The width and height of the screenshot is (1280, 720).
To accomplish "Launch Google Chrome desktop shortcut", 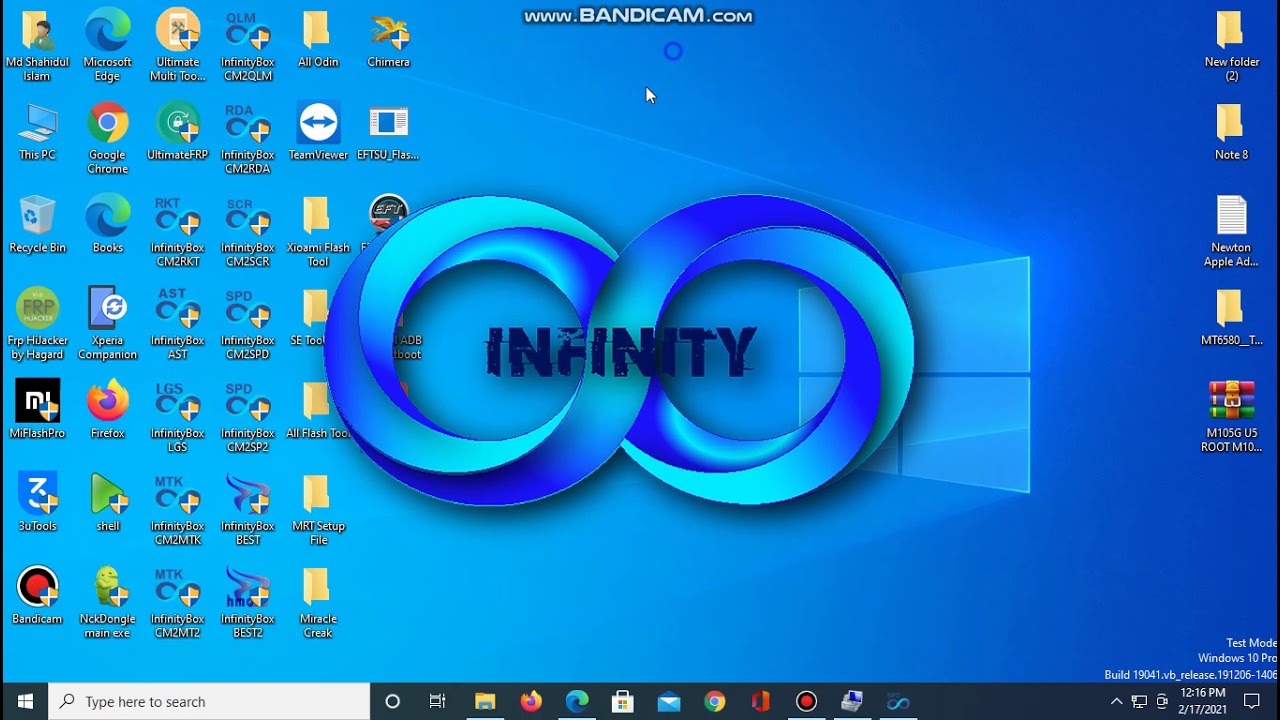I will click(107, 138).
